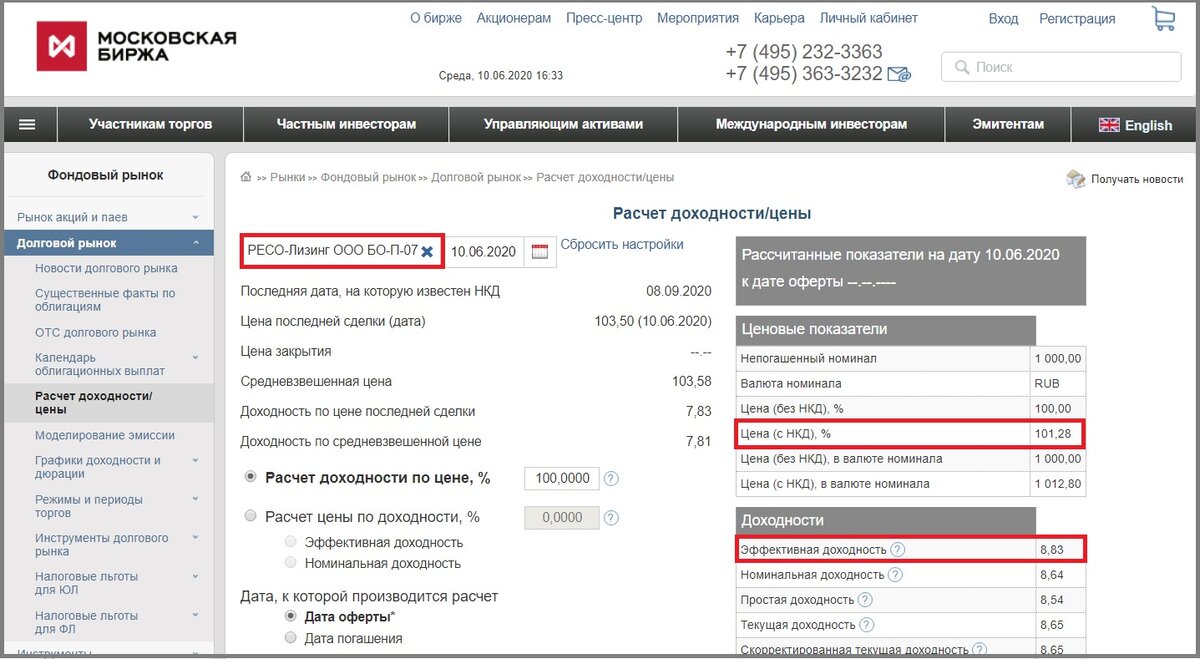Select Расчет цены по доходности radio

[251, 517]
